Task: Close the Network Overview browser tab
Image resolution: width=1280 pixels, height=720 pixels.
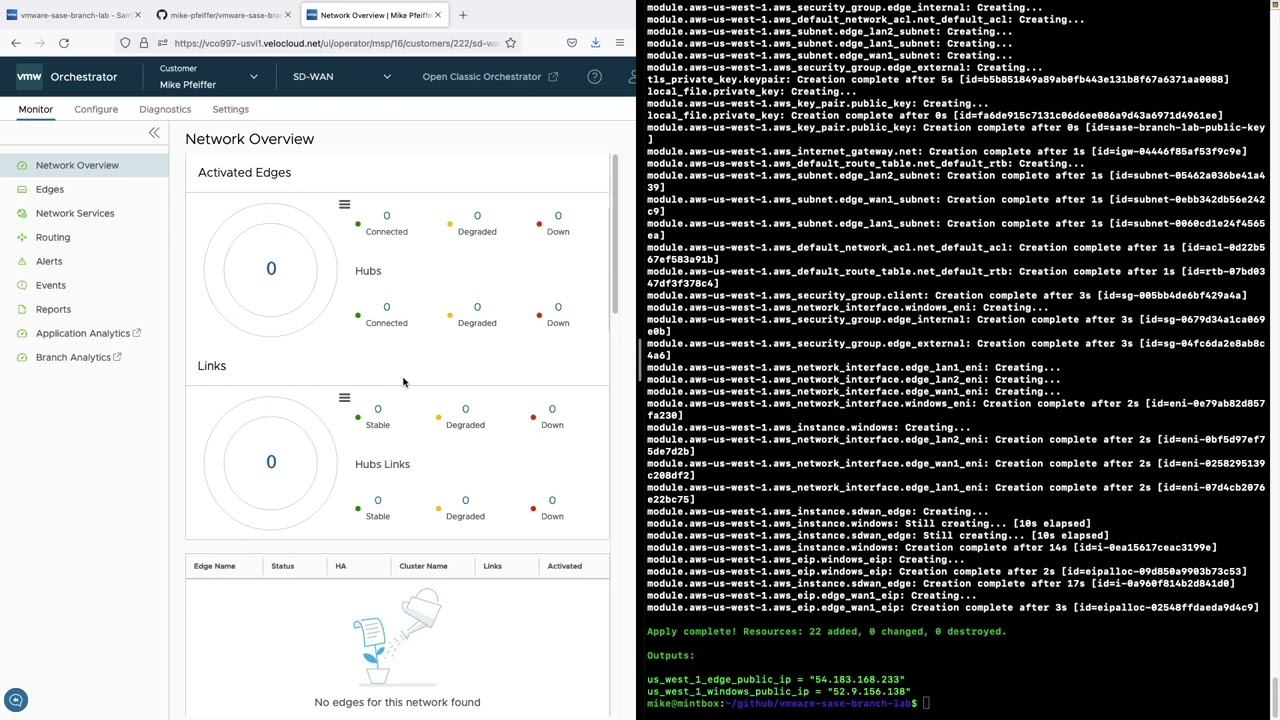Action: 438,15
